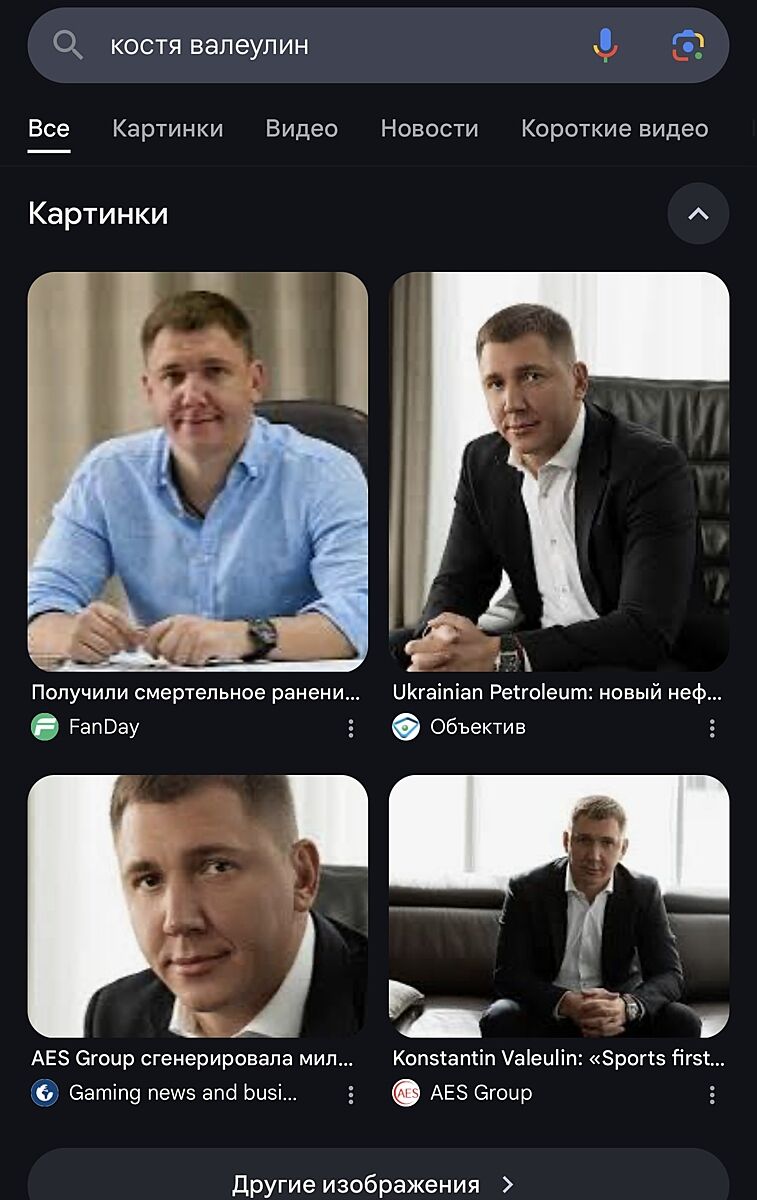Open the Konstantin Valeulin Sports first link
Viewport: 757px width, 1200px height.
[558, 1058]
